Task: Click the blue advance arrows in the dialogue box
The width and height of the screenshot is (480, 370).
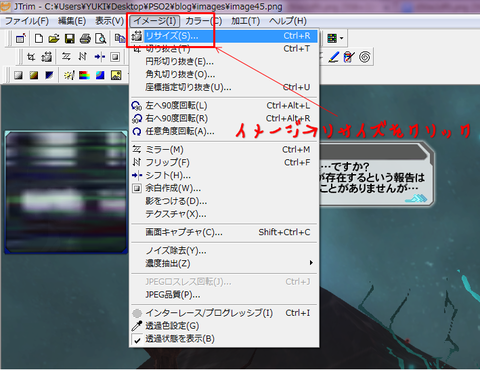Action: pos(416,199)
